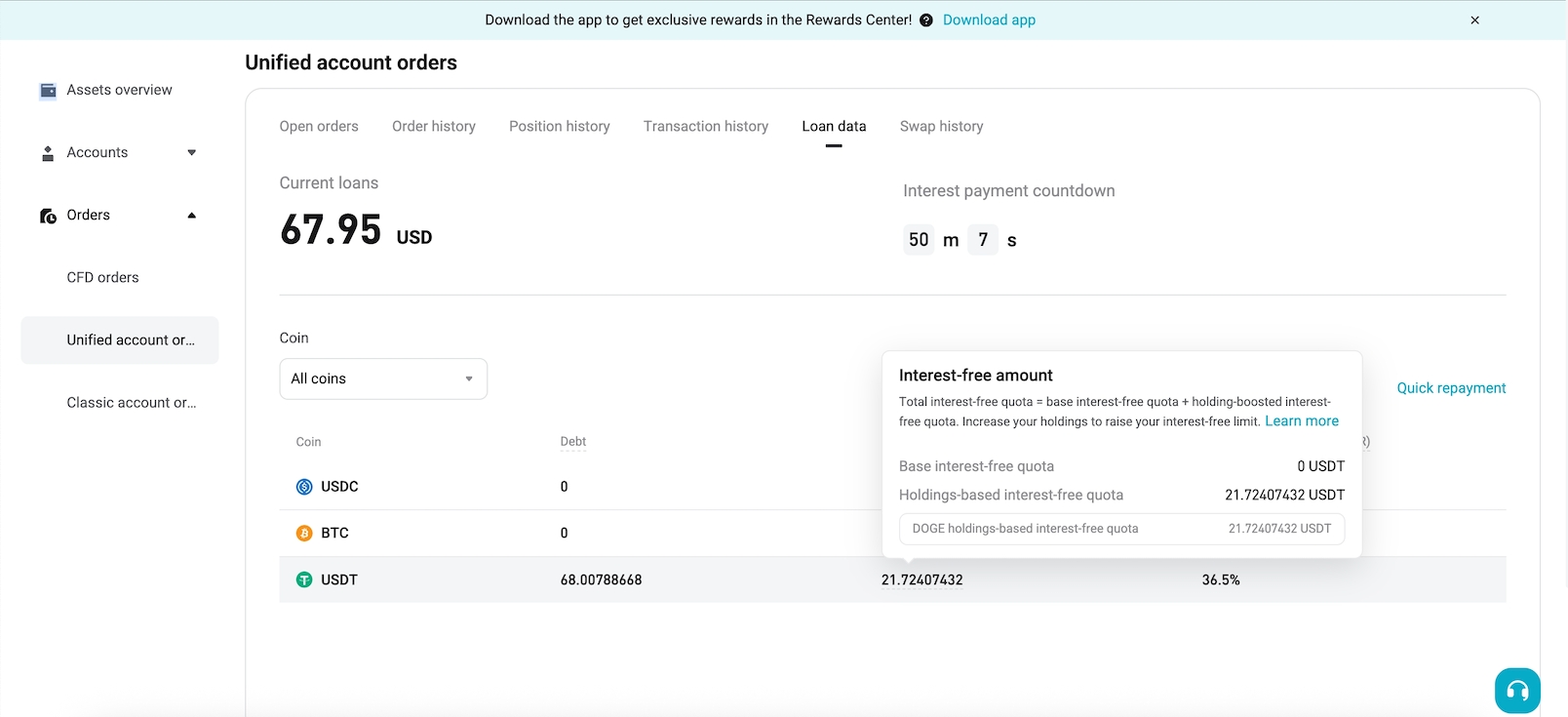
Task: Click the DOGE holdings-based interest-free quota row
Action: [x=1121, y=529]
